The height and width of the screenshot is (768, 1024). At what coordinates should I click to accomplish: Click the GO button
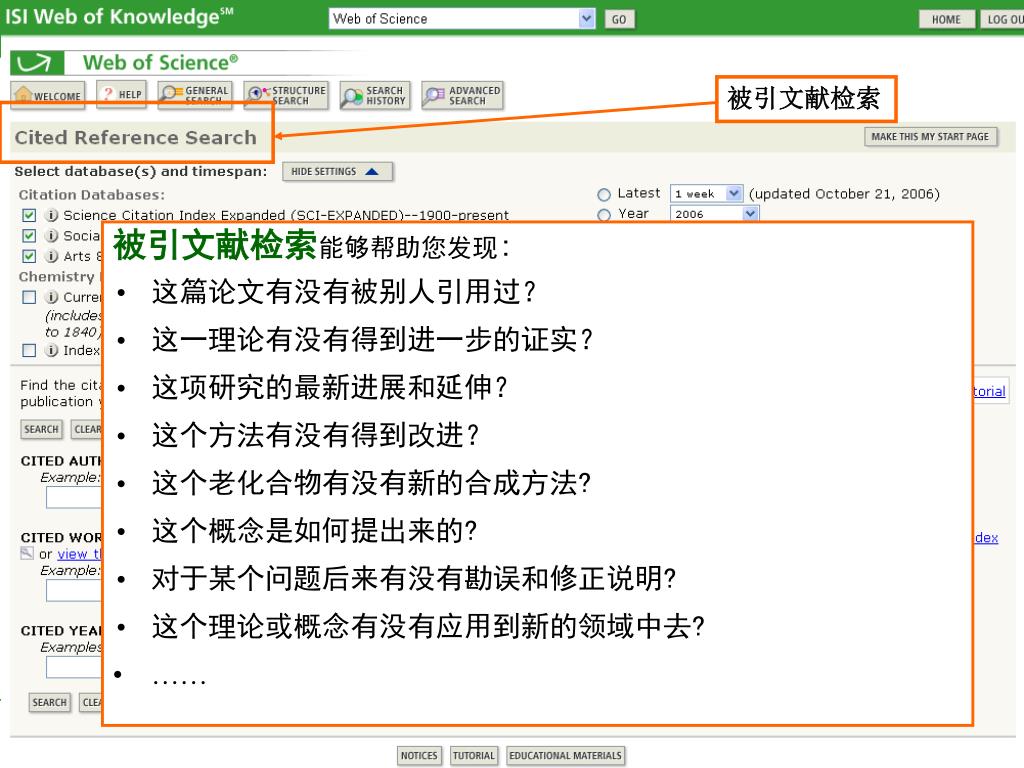click(x=619, y=19)
